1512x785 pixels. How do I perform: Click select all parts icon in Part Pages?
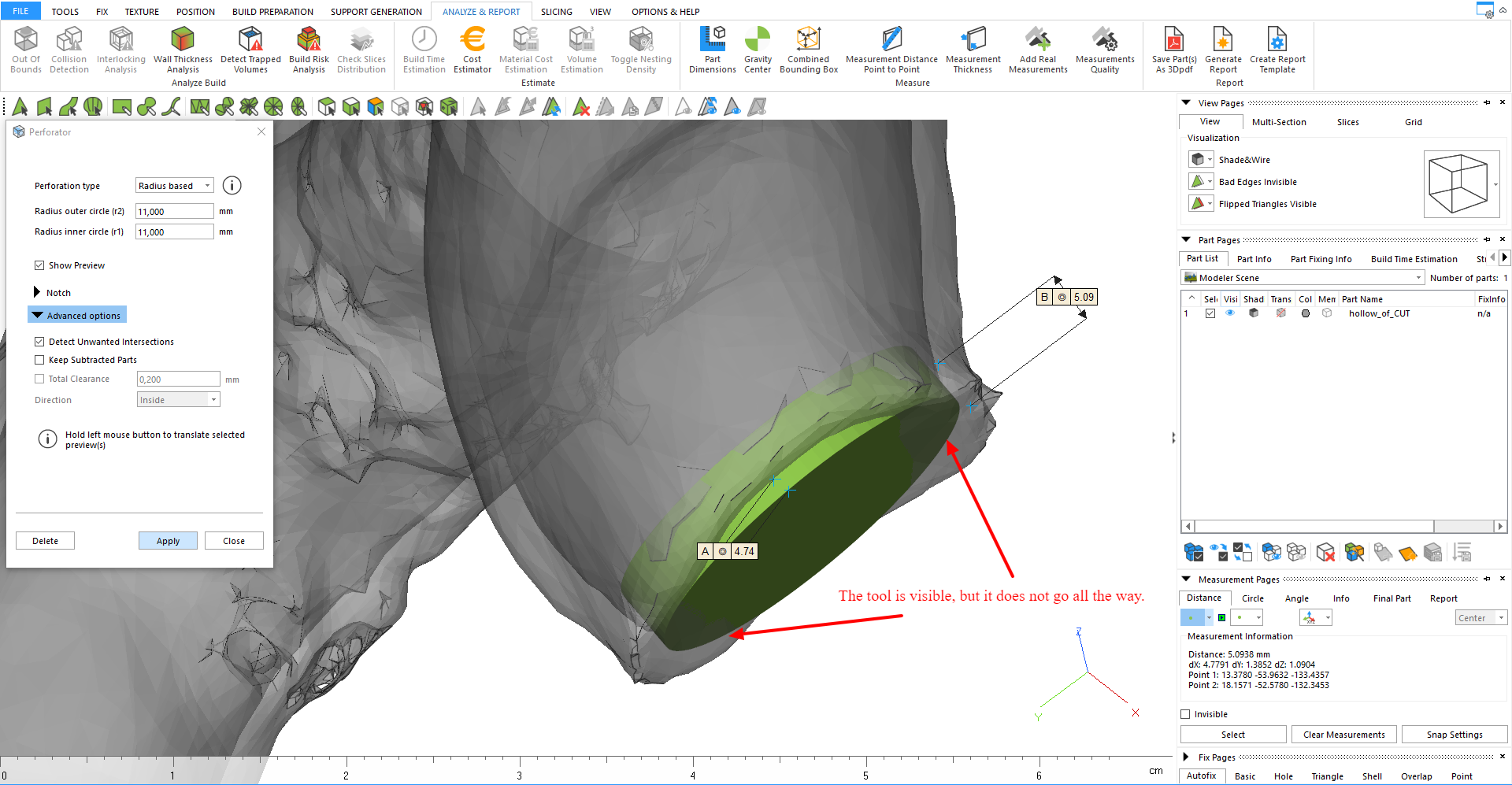pyautogui.click(x=1194, y=553)
